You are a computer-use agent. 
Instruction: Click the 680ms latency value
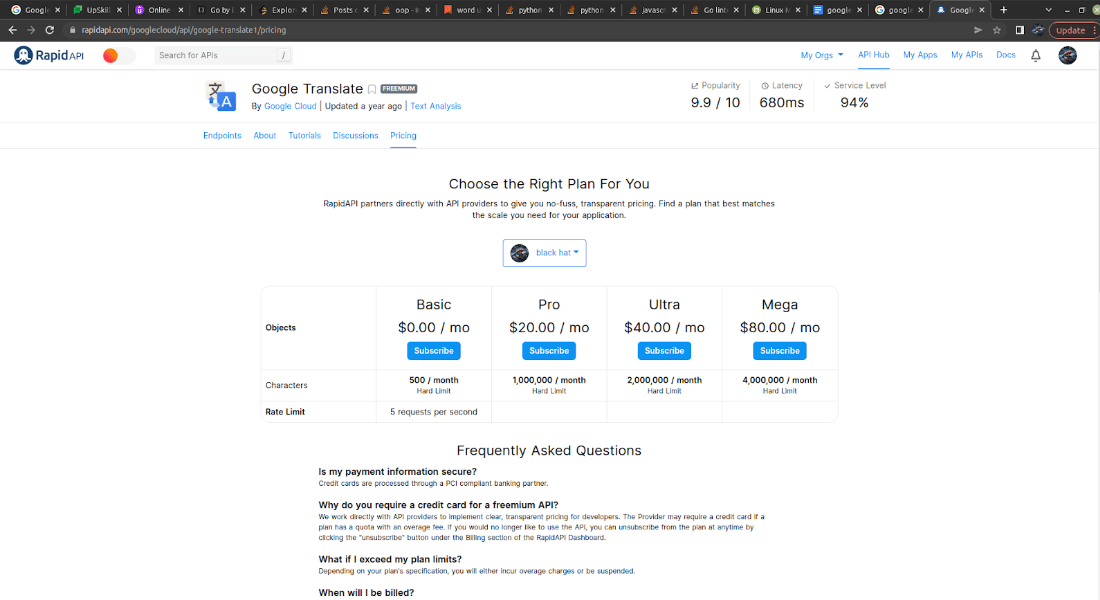point(782,102)
